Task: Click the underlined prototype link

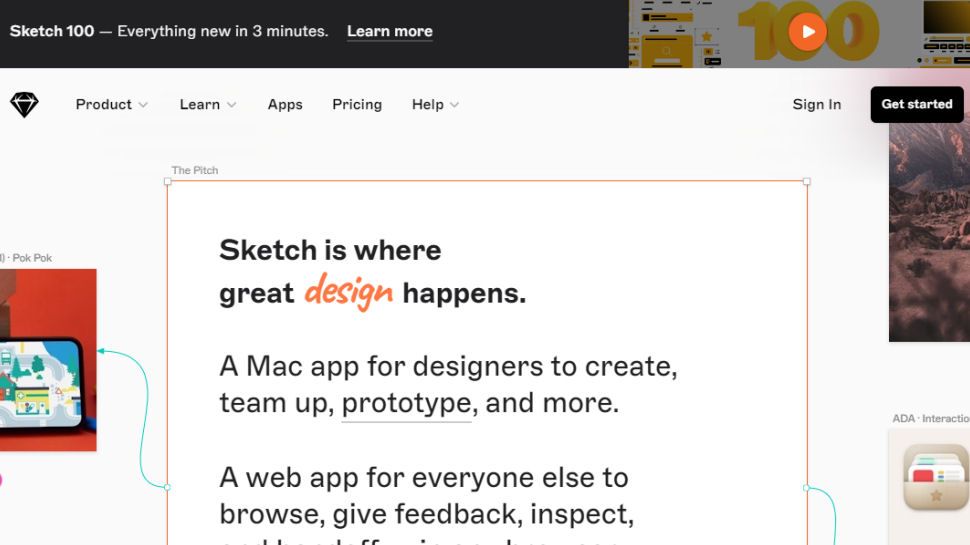Action: (406, 403)
